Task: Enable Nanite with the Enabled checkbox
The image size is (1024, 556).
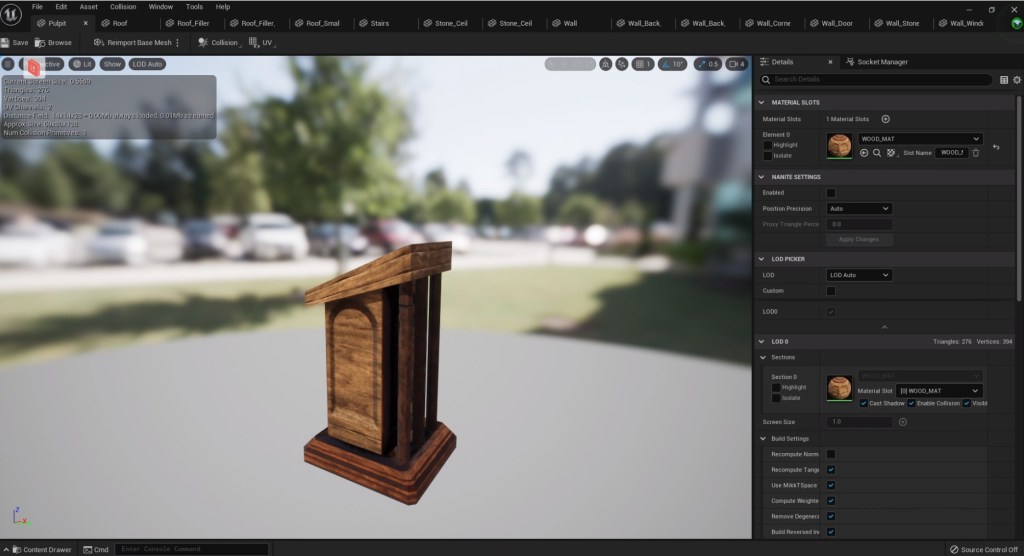Action: [x=830, y=193]
